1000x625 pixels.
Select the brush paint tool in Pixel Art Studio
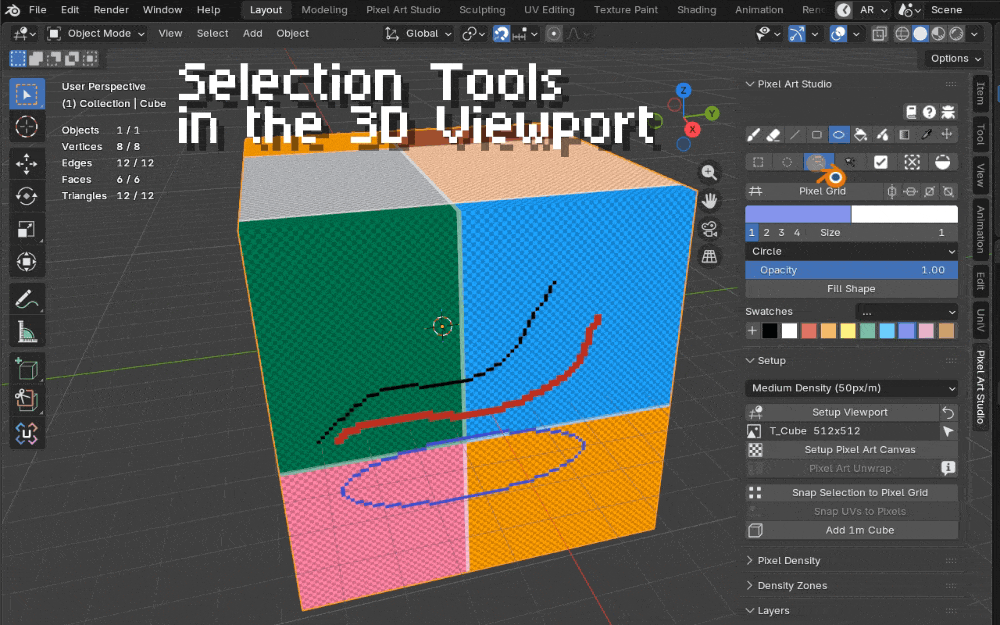point(754,135)
